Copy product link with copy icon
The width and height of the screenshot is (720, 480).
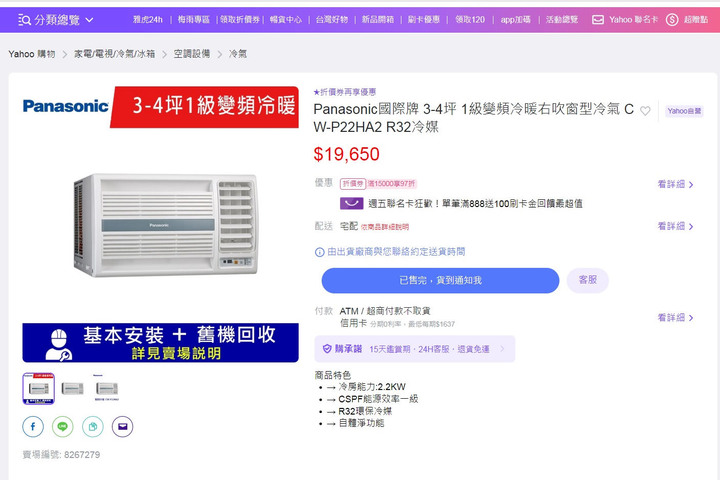coord(93,427)
